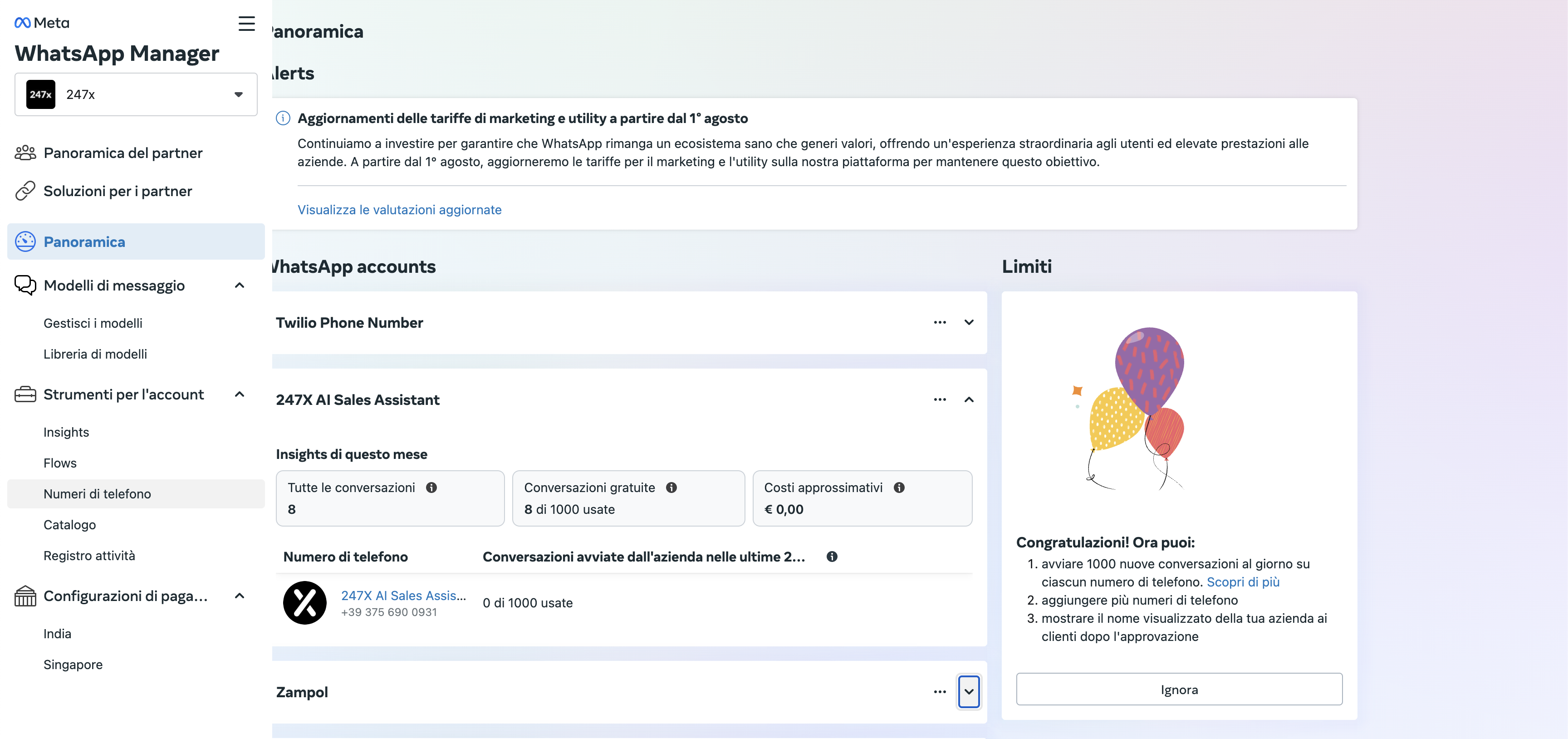The height and width of the screenshot is (739, 1568).
Task: Collapse the 247X AI Sales Assistant account
Action: [x=969, y=399]
